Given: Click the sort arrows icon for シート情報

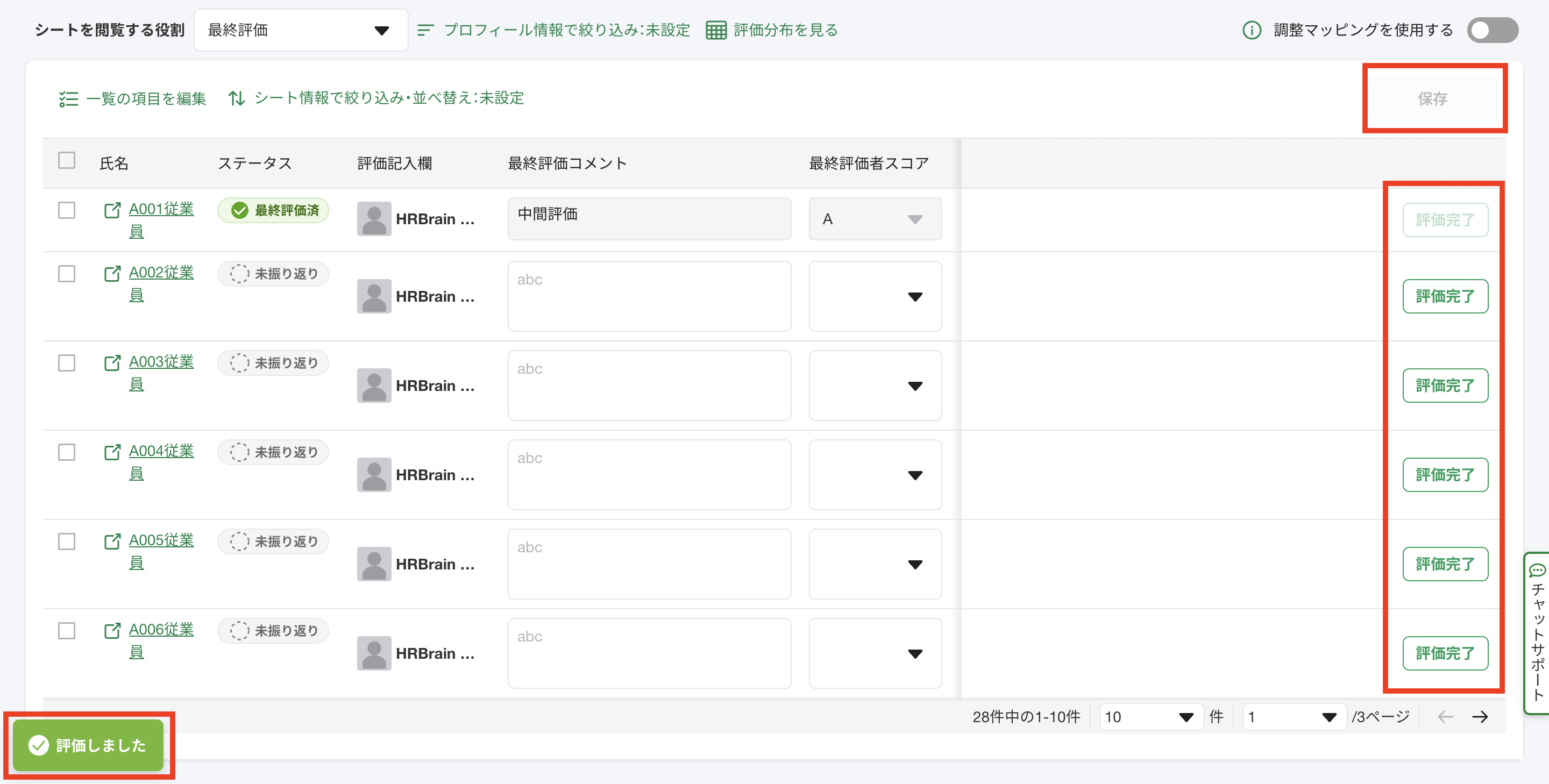Looking at the screenshot, I should coord(236,98).
